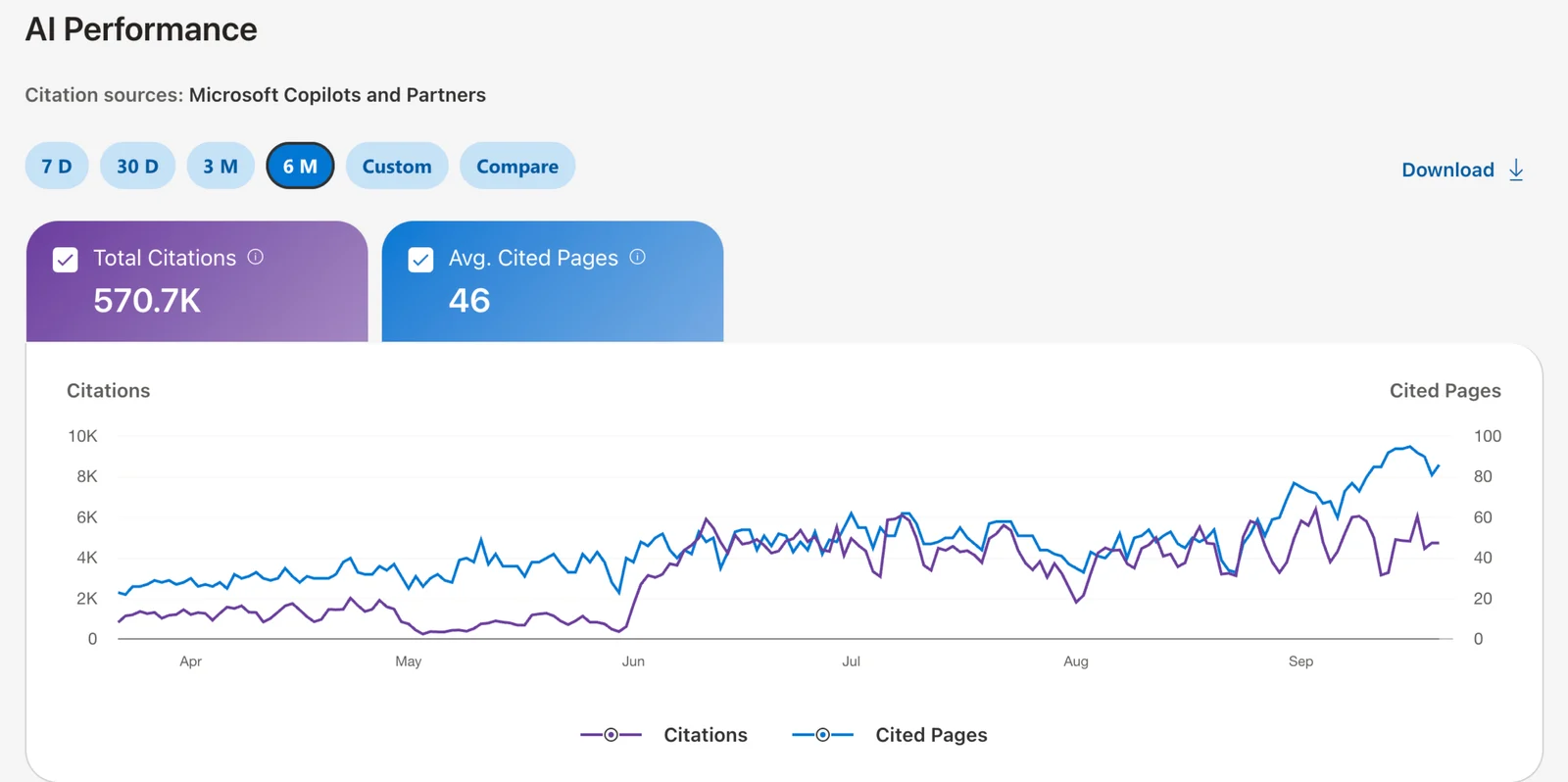
Task: Toggle the Citations series legend label
Action: [x=706, y=735]
